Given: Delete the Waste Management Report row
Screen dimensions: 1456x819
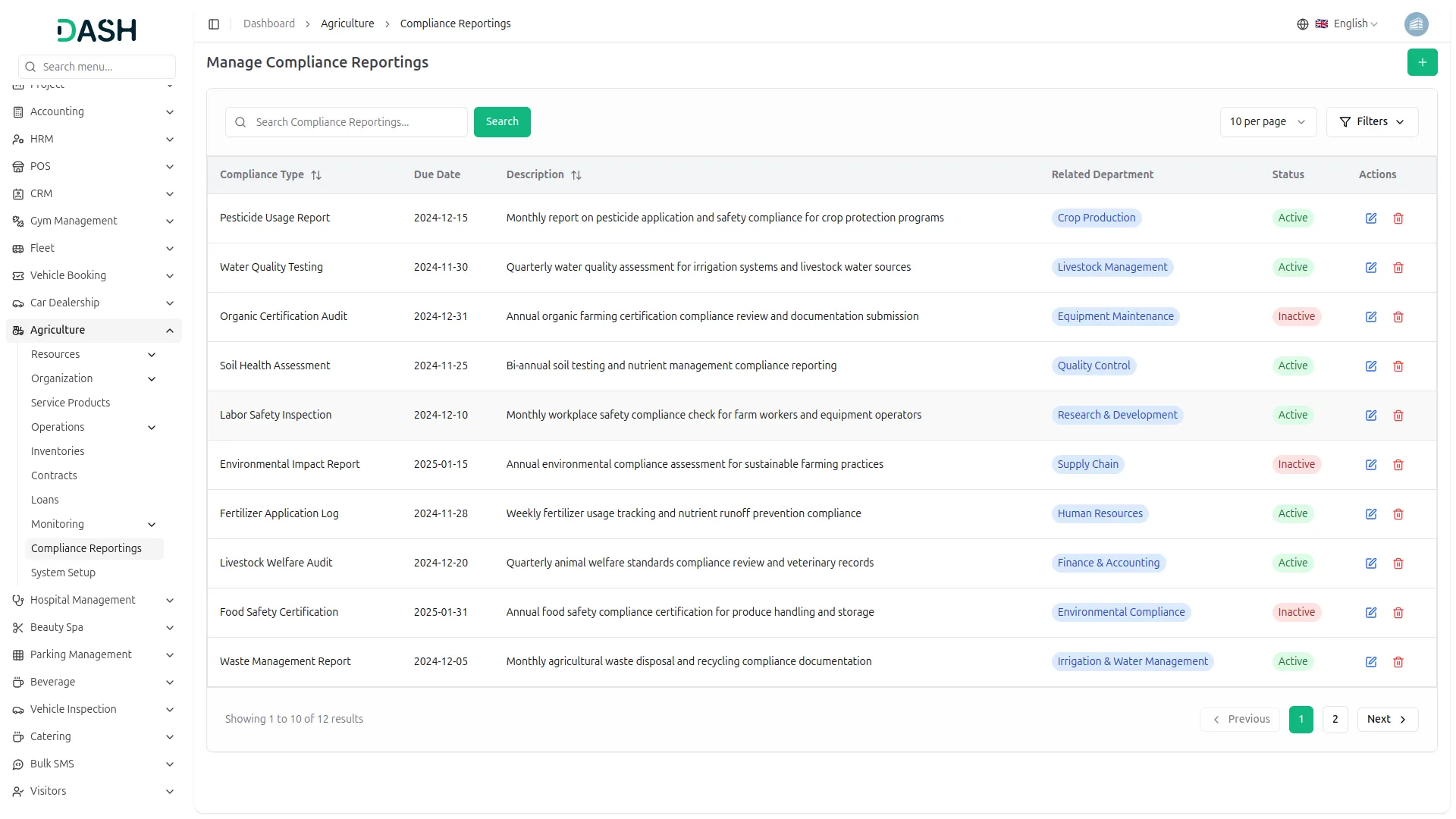Looking at the screenshot, I should coord(1398,662).
